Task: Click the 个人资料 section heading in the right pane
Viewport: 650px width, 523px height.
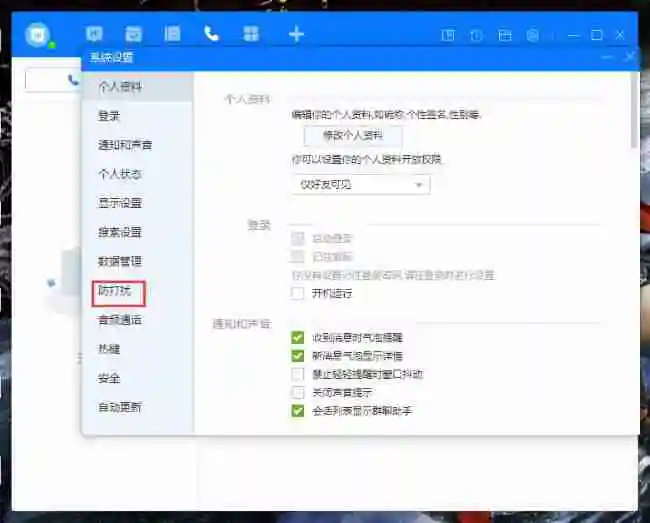Action: tap(247, 99)
